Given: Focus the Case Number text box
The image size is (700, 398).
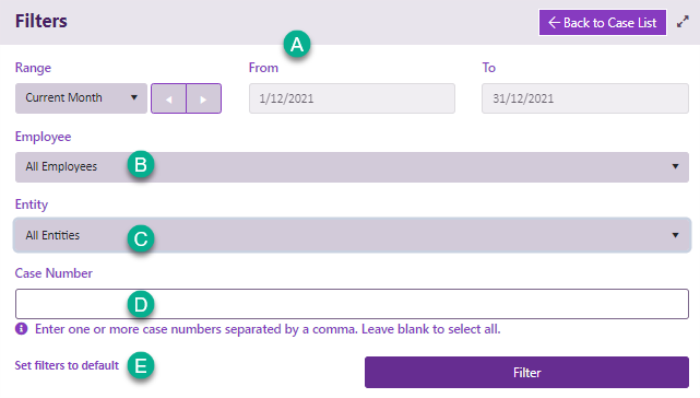Looking at the screenshot, I should tap(352, 304).
